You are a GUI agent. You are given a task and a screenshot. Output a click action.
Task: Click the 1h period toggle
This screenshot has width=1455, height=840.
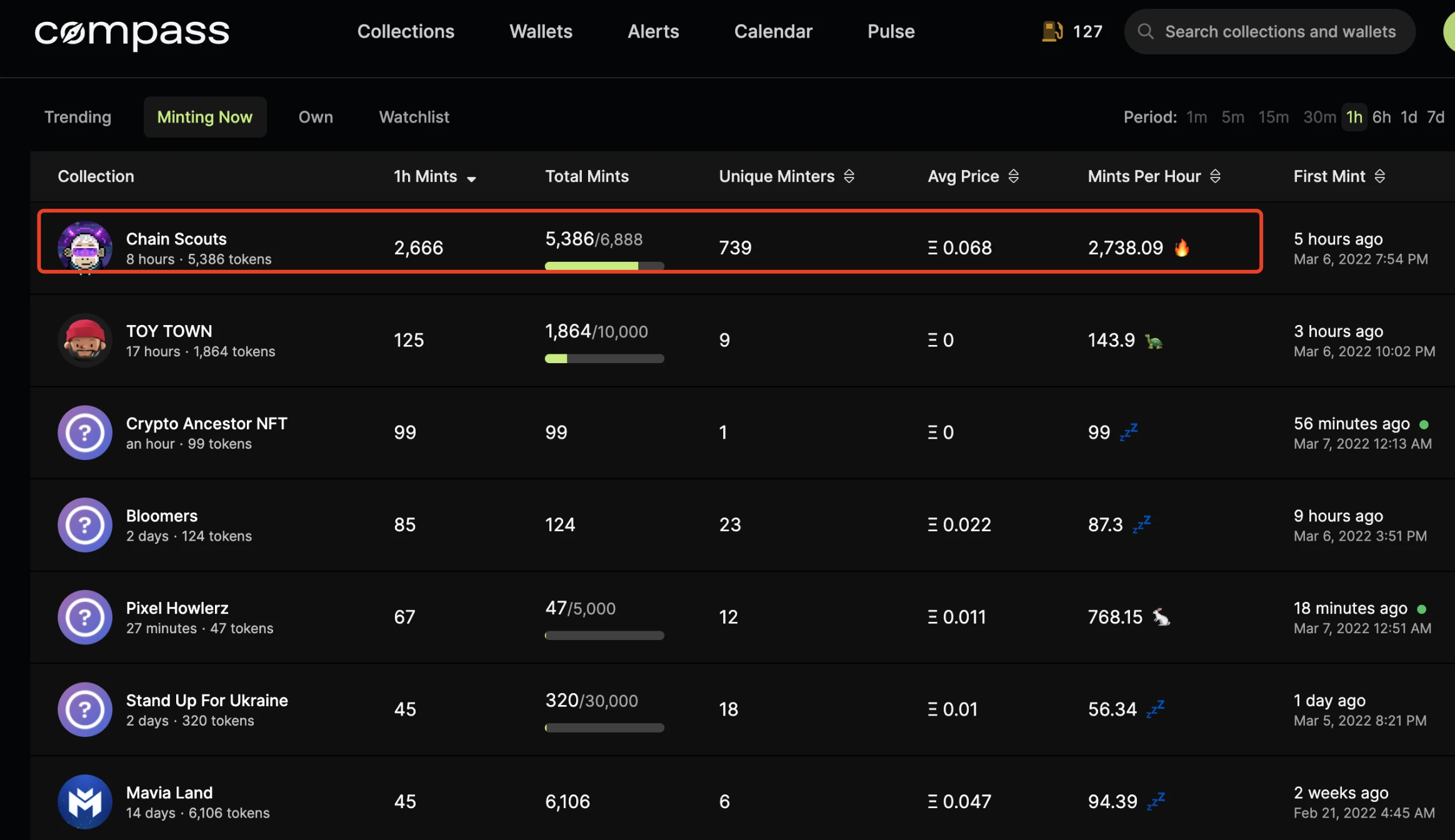1353,116
